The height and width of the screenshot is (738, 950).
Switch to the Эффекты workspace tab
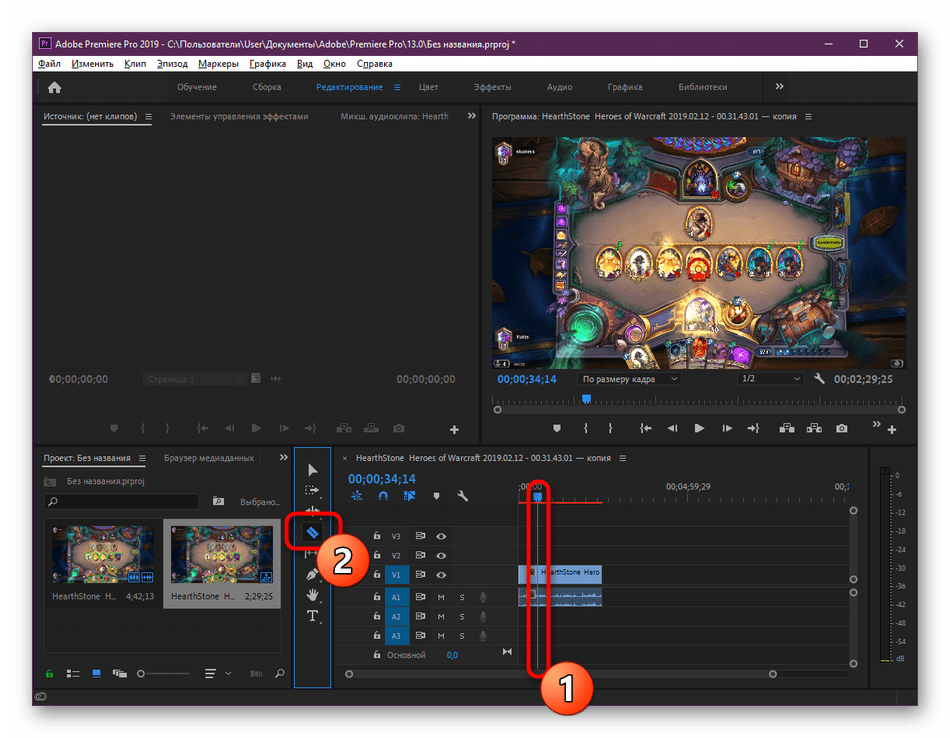[492, 87]
